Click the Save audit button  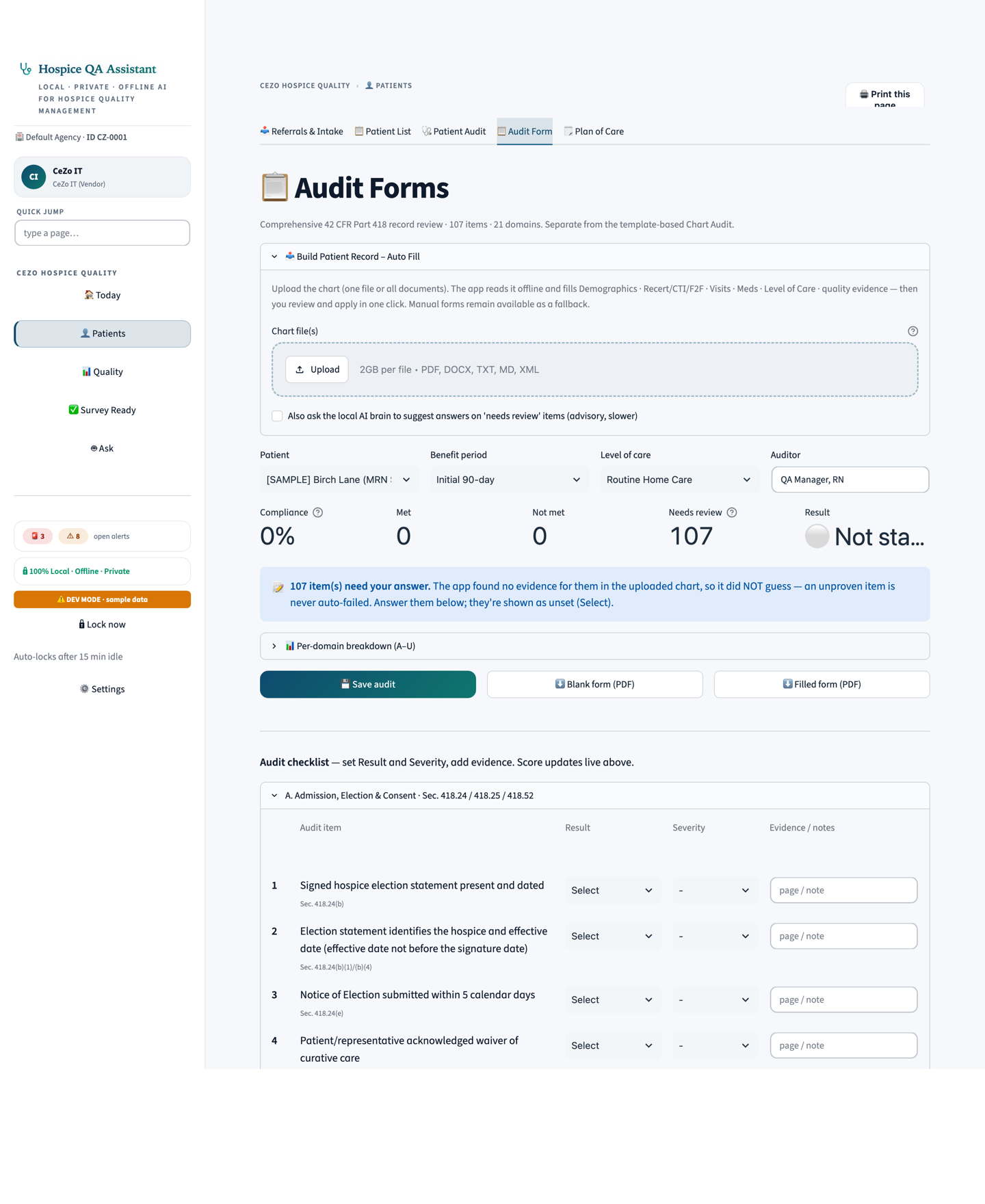point(368,684)
